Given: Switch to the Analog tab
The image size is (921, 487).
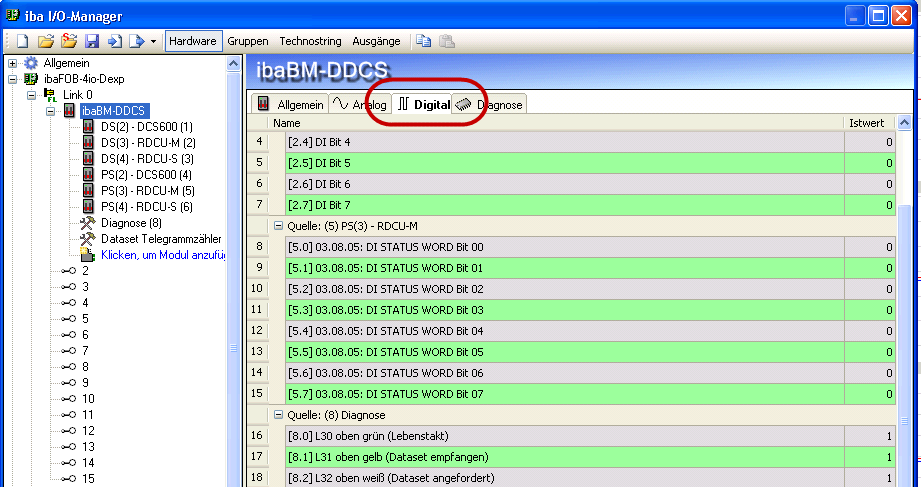Looking at the screenshot, I should click(359, 105).
